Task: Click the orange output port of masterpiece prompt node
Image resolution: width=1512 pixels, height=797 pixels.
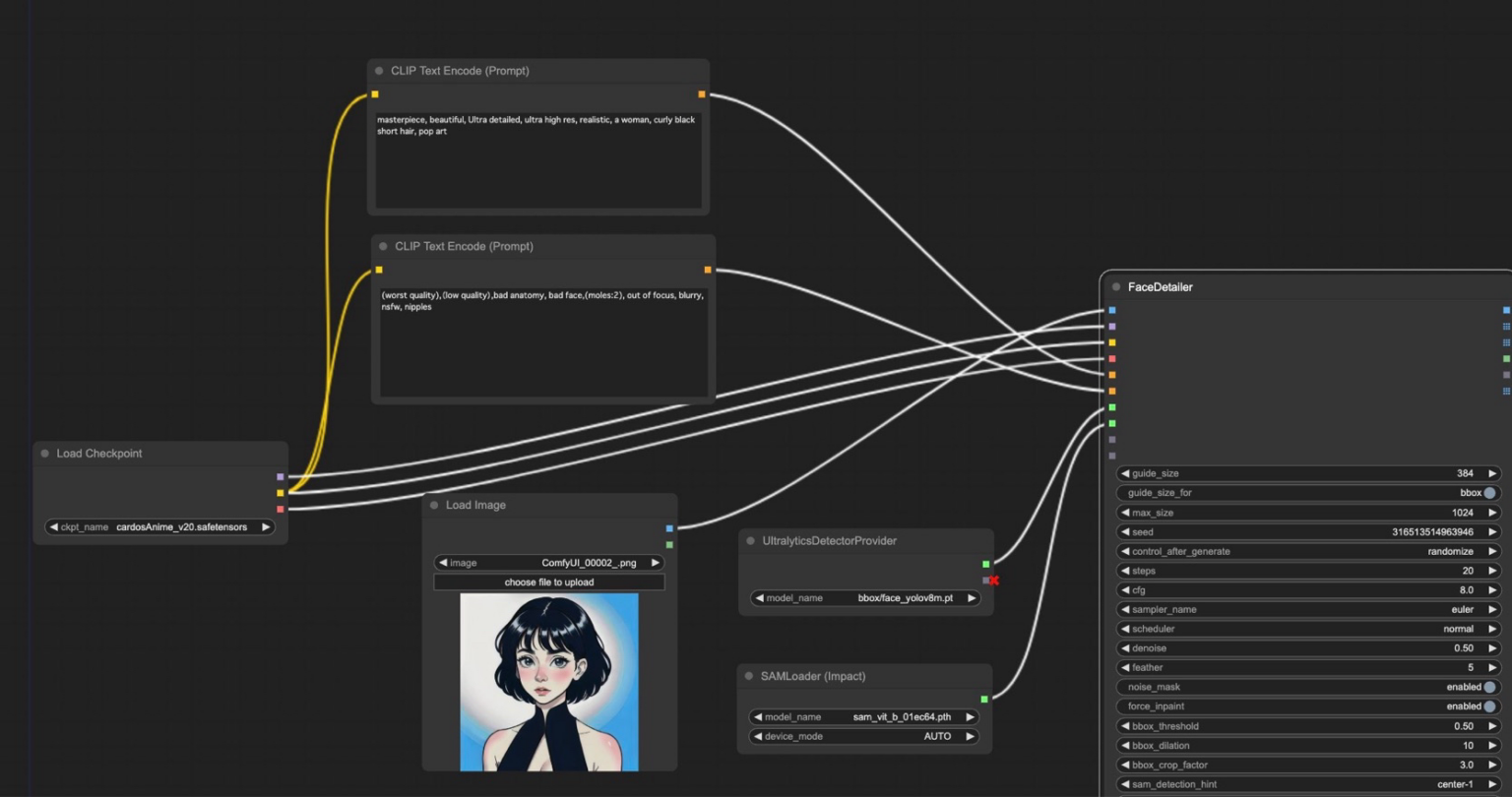Action: (702, 94)
